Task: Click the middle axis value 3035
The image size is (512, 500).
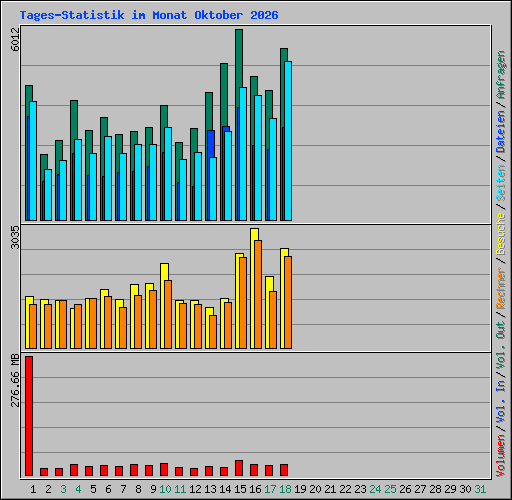Action: [x=15, y=237]
